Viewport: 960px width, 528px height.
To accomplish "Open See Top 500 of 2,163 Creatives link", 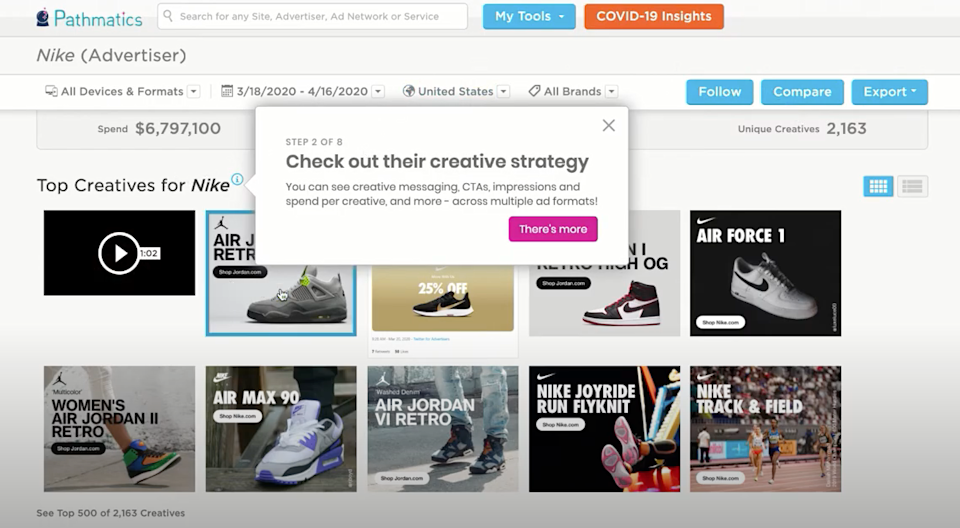I will (x=110, y=513).
